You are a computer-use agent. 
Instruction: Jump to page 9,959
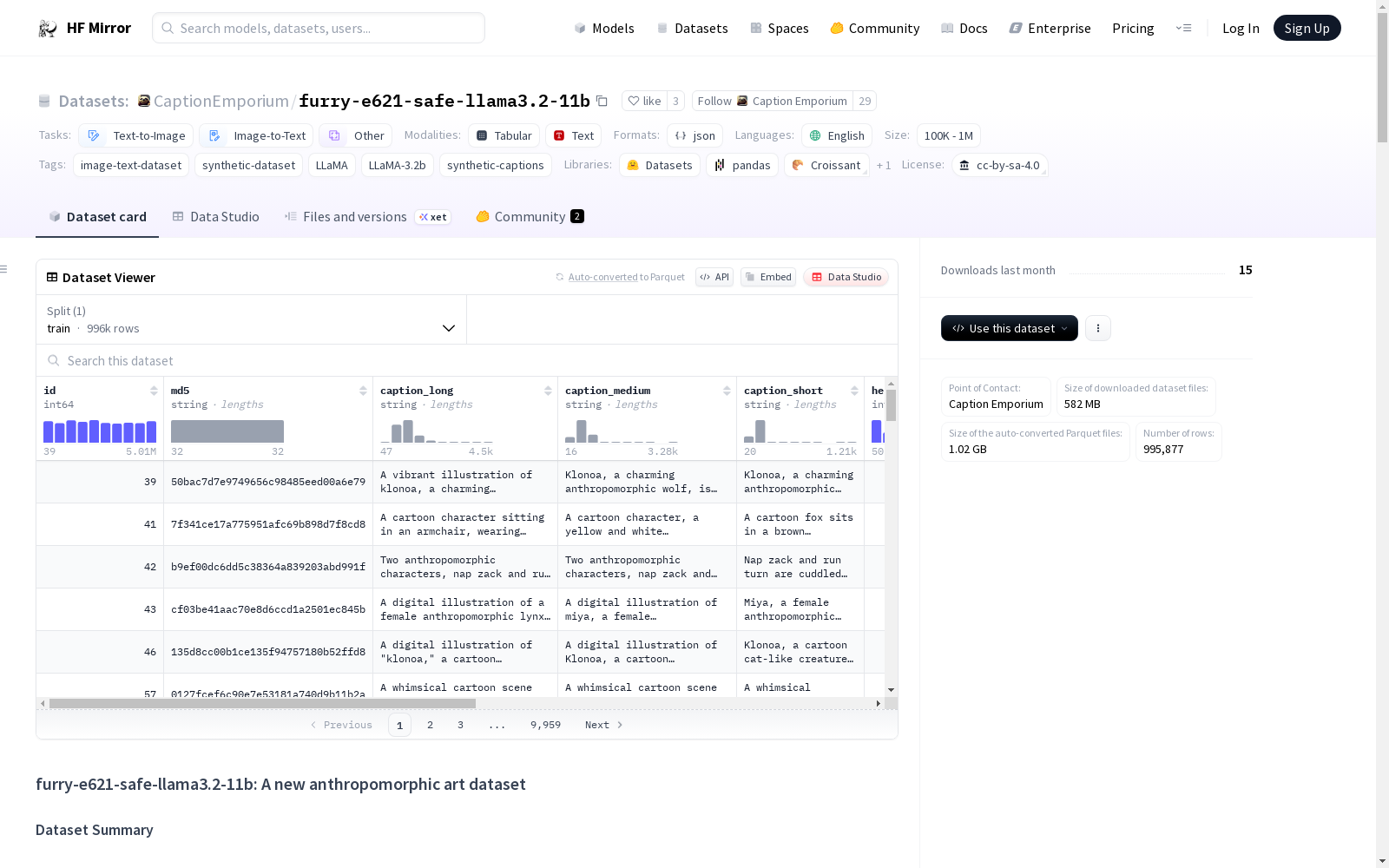tap(545, 725)
